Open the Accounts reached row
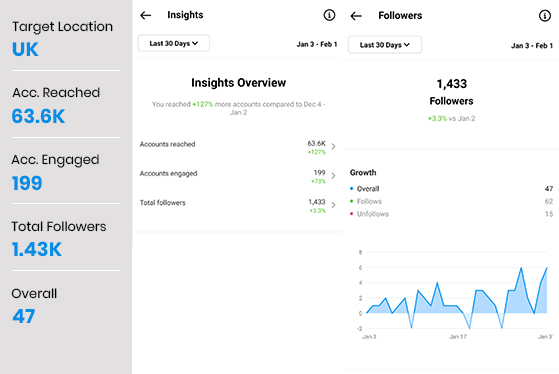The height and width of the screenshot is (374, 559). tap(237, 147)
